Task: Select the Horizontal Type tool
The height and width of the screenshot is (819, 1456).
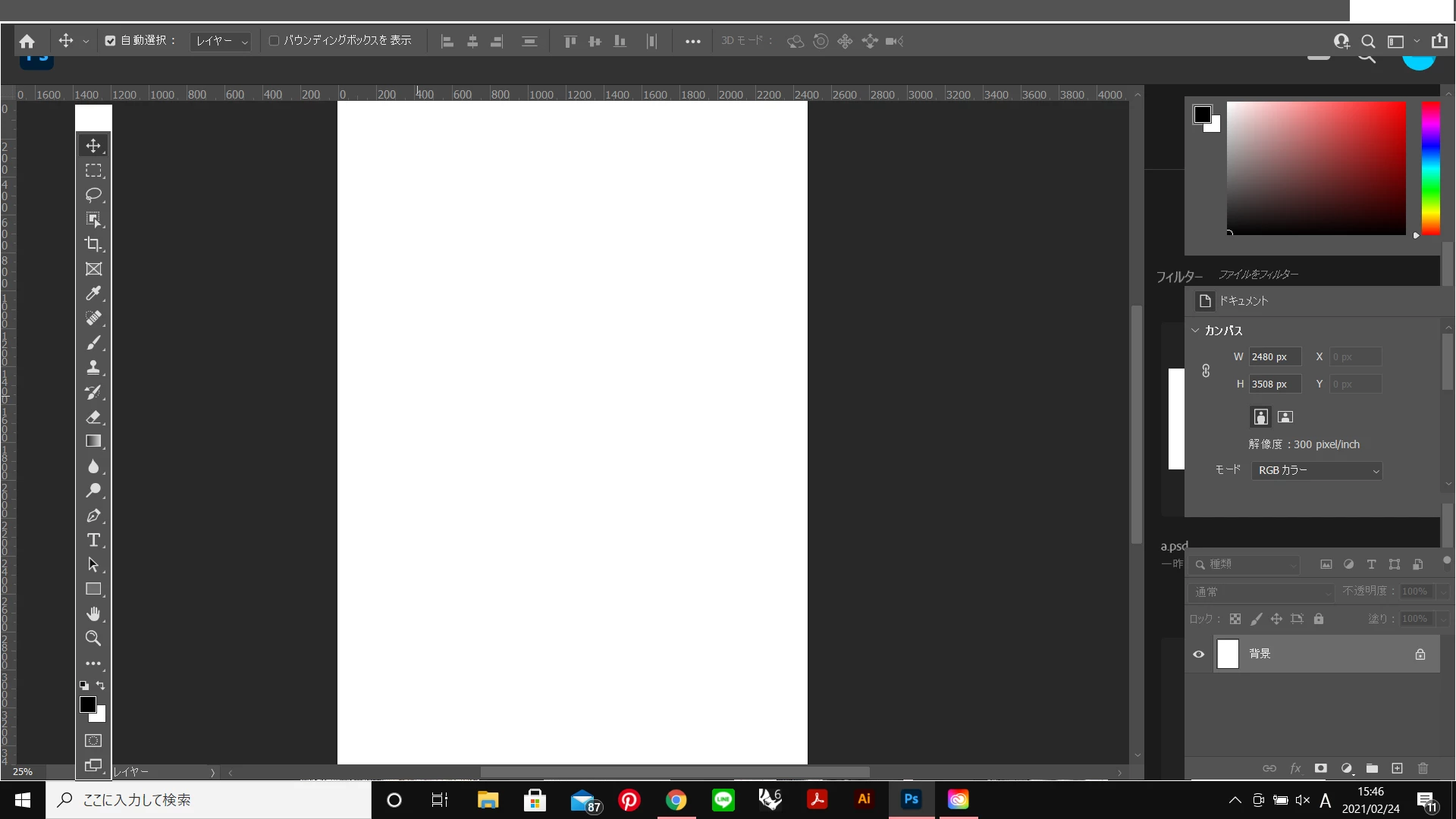Action: click(x=93, y=540)
